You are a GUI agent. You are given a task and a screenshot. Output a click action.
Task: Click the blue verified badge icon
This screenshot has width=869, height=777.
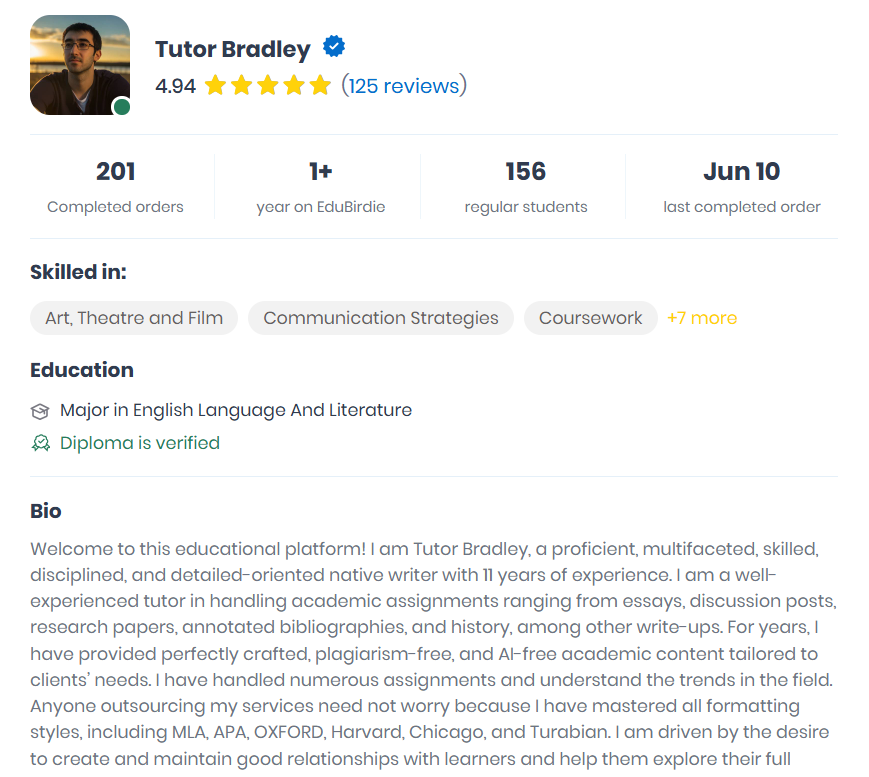(x=334, y=47)
